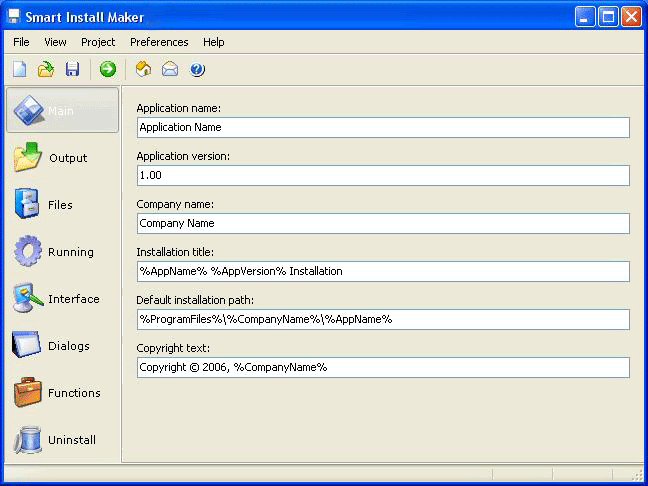Open the File menu

[21, 42]
